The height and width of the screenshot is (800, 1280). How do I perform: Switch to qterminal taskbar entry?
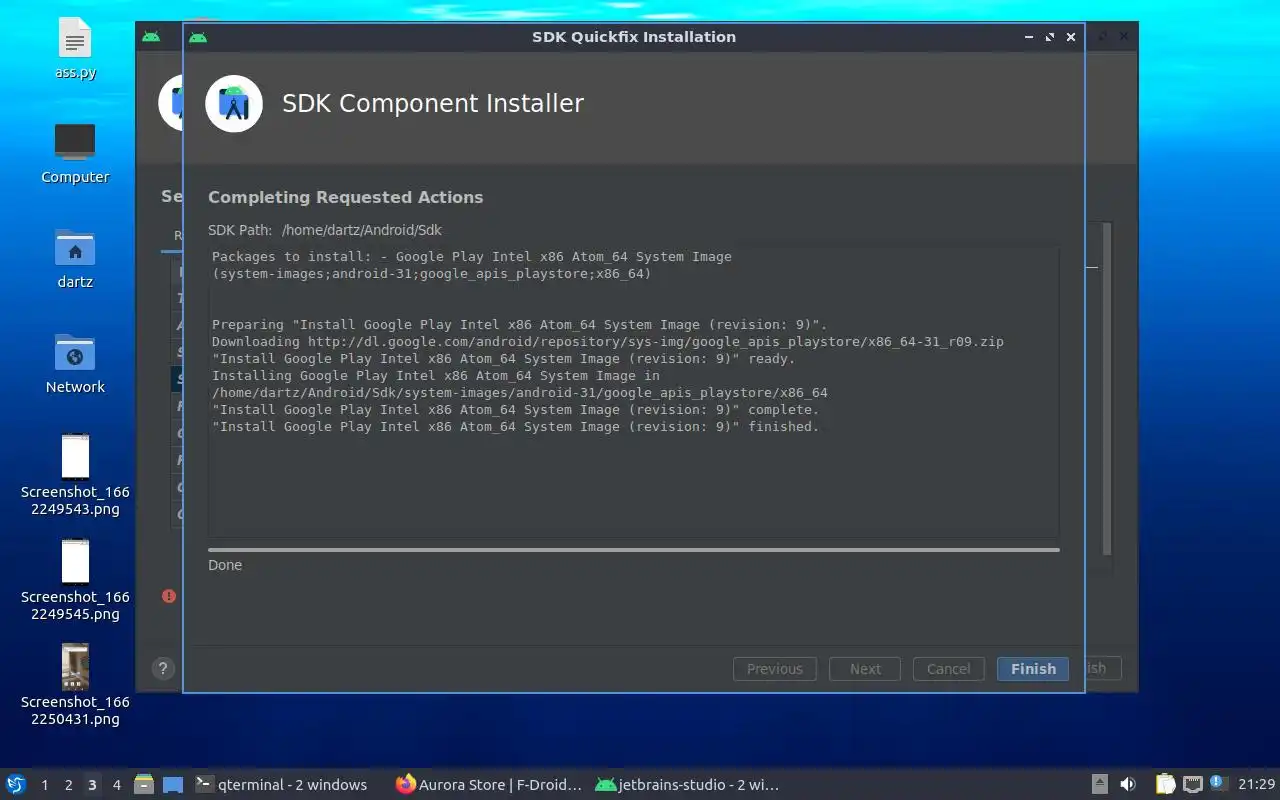(x=281, y=784)
